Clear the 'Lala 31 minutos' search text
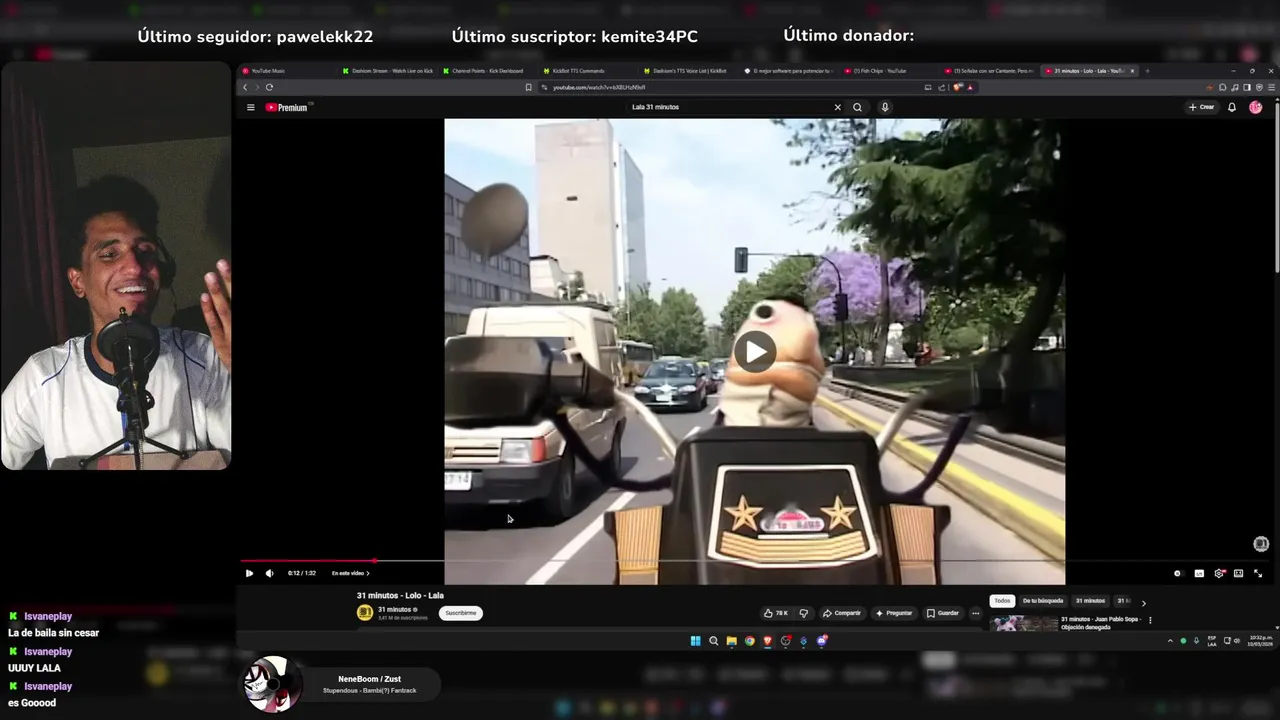The height and width of the screenshot is (720, 1280). click(838, 107)
